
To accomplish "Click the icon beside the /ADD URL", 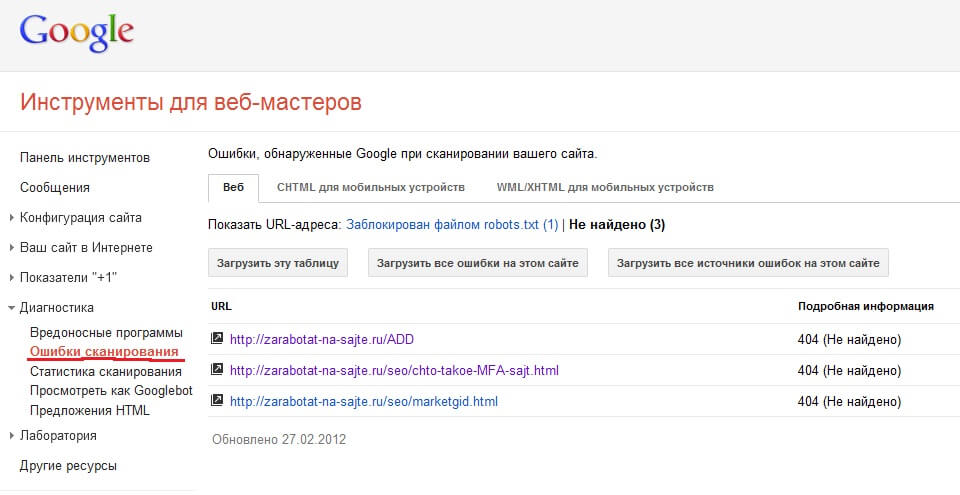I will click(217, 339).
